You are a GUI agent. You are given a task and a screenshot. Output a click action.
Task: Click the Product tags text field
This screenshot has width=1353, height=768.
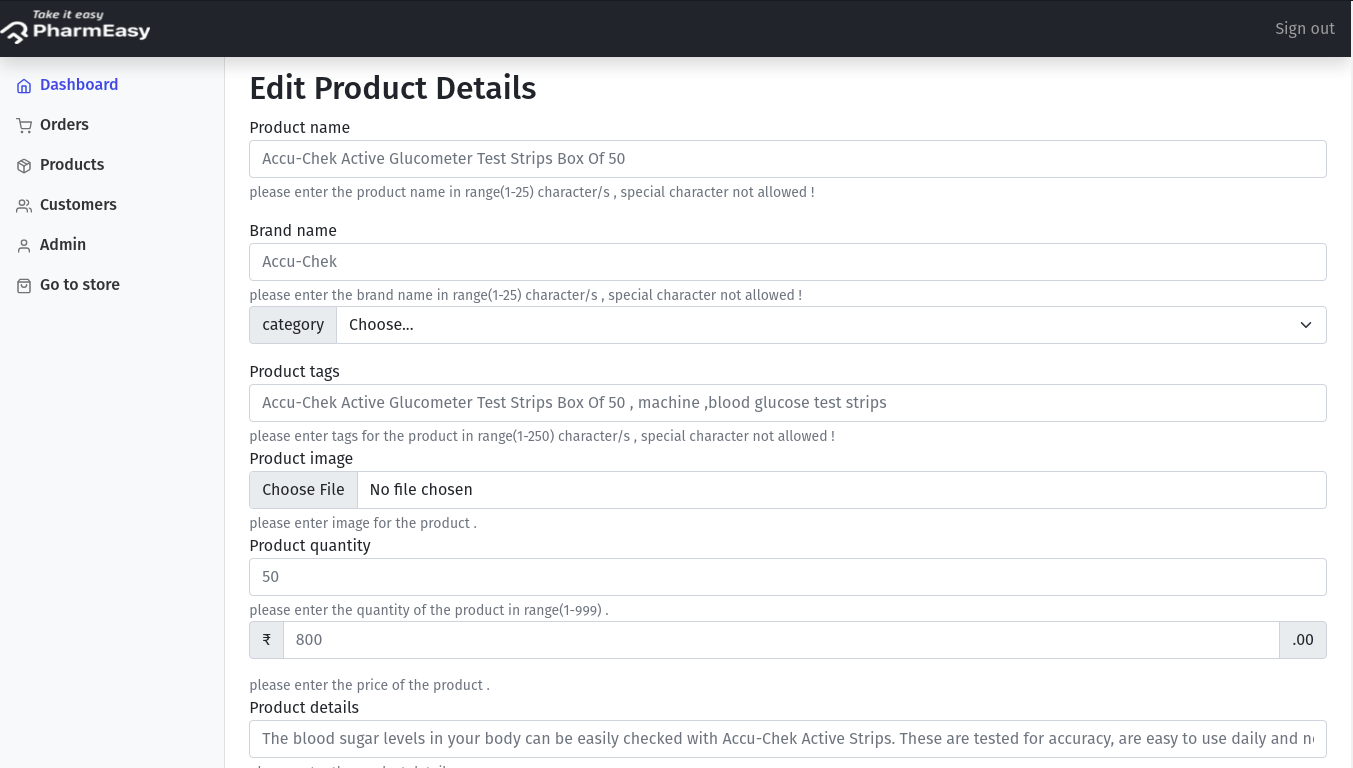pos(787,403)
